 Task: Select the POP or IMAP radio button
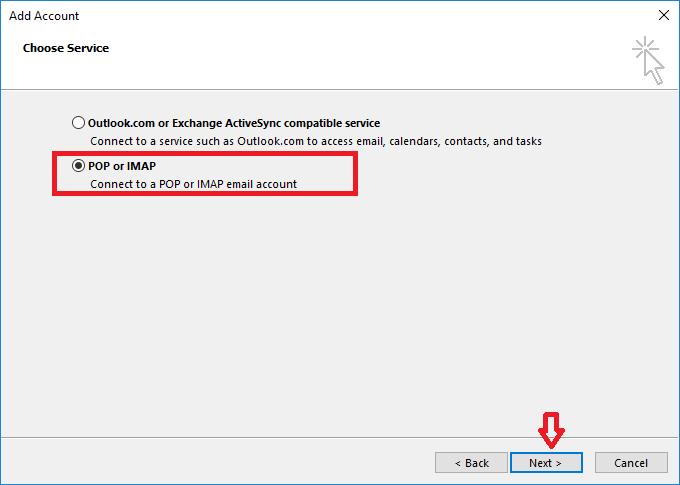click(79, 165)
